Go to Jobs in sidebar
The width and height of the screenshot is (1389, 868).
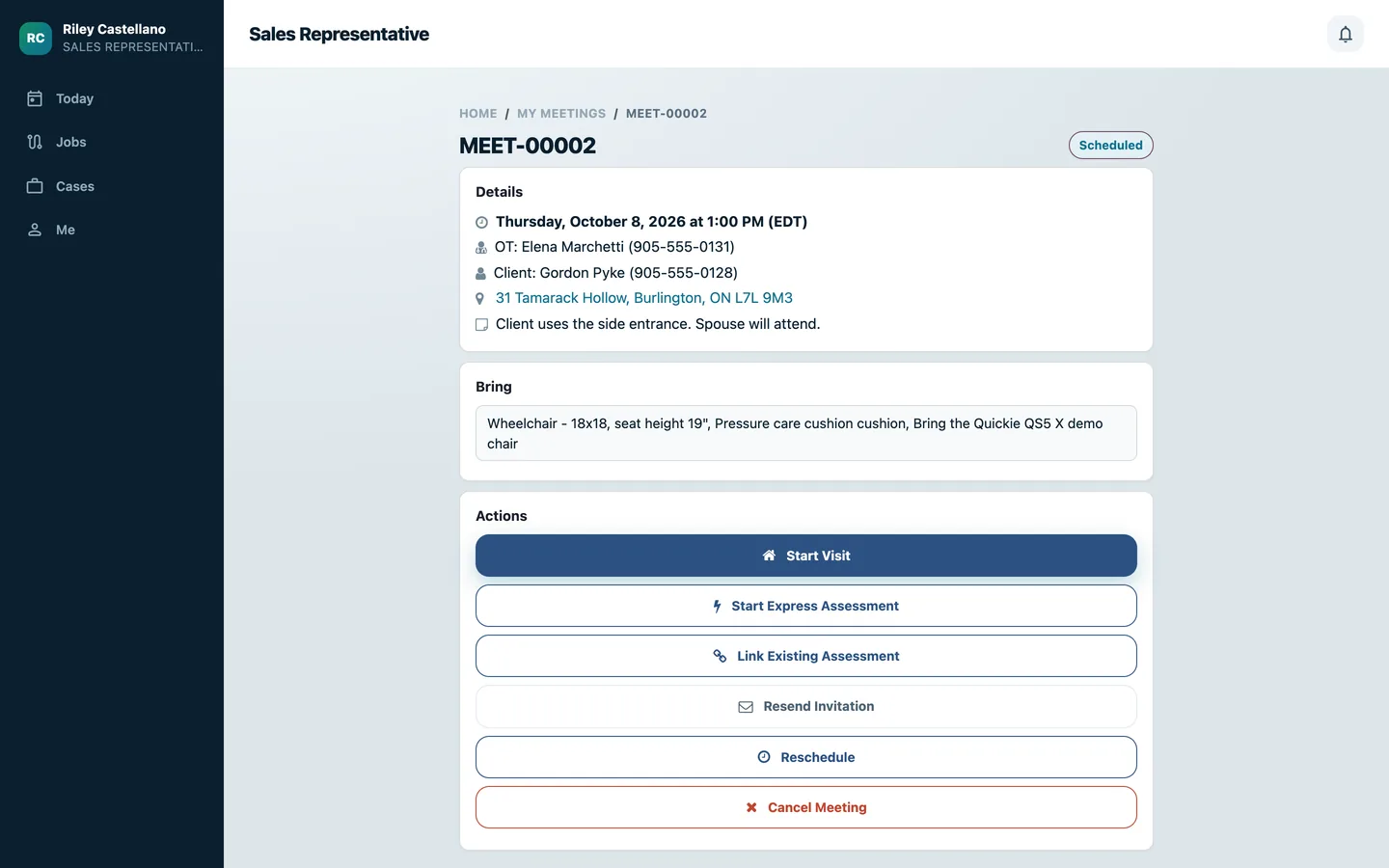tap(112, 142)
